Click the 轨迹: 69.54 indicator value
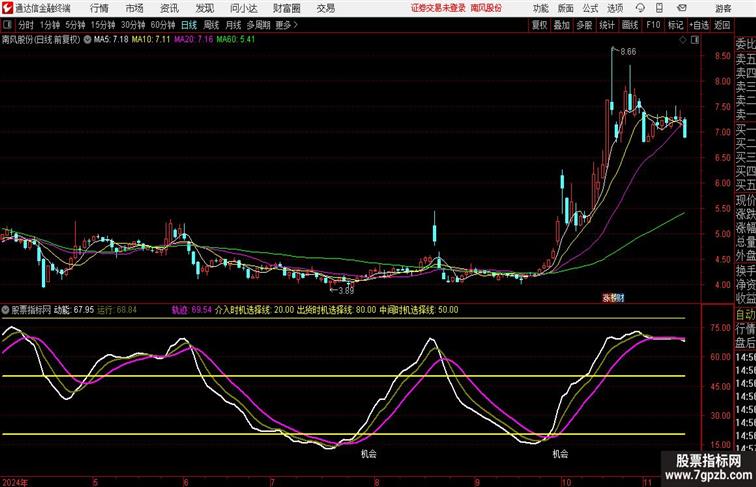 pos(192,310)
